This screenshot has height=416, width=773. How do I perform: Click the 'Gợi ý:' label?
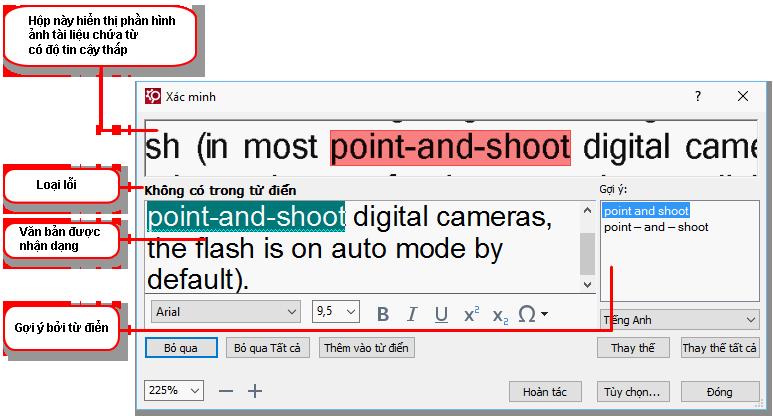click(x=613, y=189)
